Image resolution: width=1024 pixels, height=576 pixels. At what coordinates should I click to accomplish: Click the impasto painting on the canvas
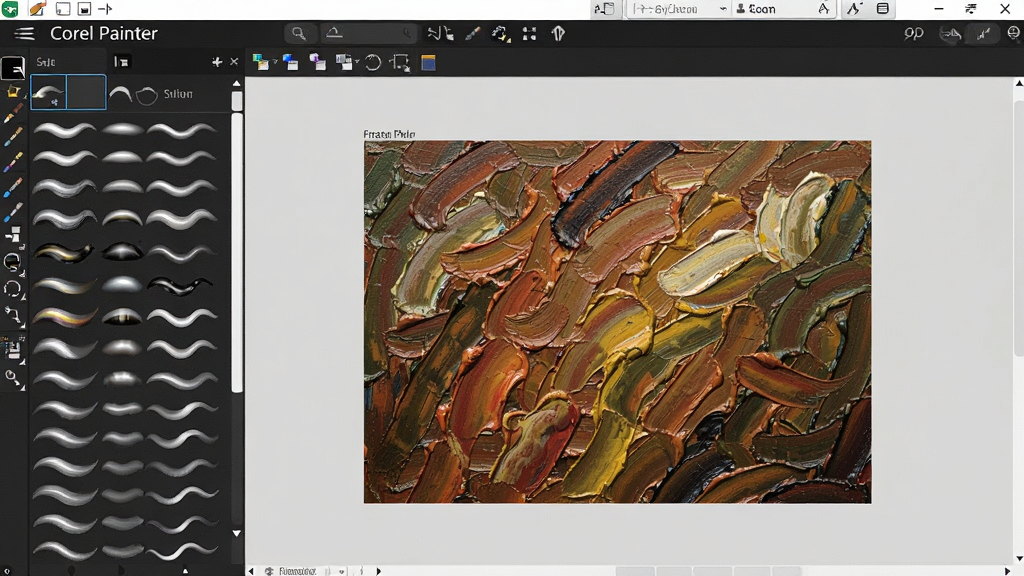click(617, 322)
